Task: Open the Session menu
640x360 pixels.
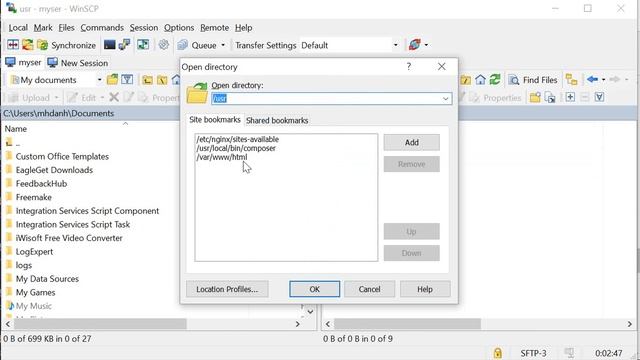Action: (144, 28)
